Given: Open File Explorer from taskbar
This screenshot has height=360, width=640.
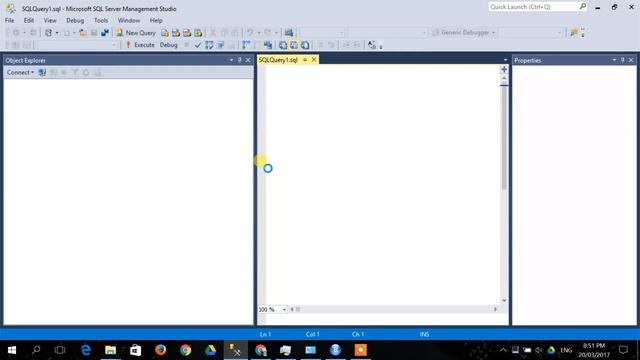Looking at the screenshot, I should point(111,350).
